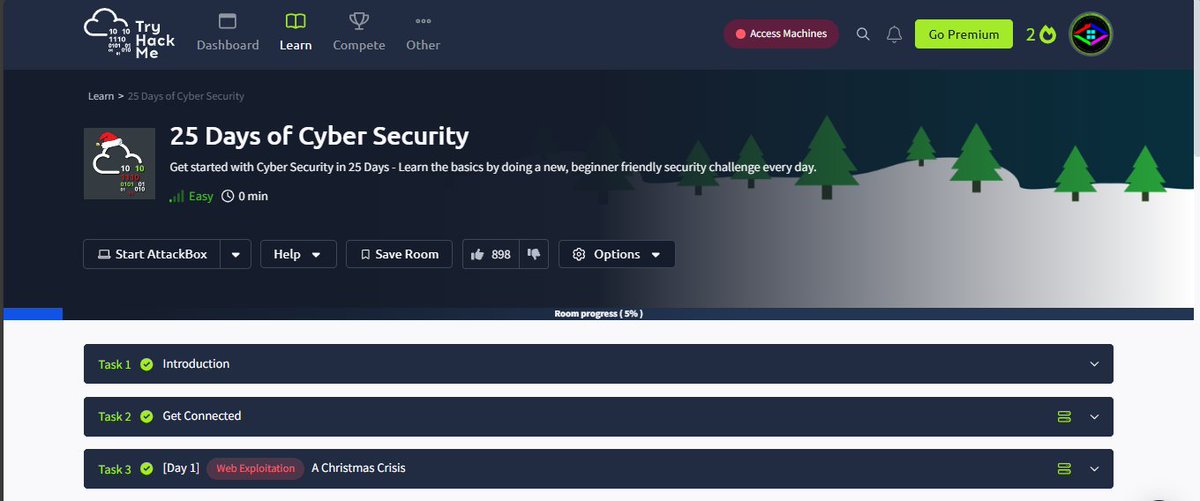1200x501 pixels.
Task: Click the Dashboard icon in navbar
Action: coord(228,20)
